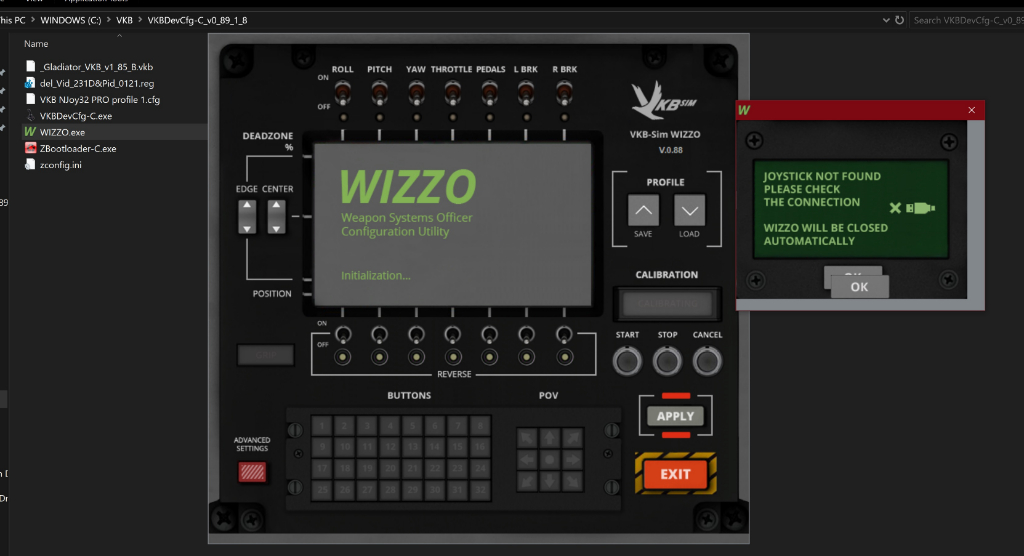Click POV right arrow button
This screenshot has height=556, width=1024.
coord(572,460)
